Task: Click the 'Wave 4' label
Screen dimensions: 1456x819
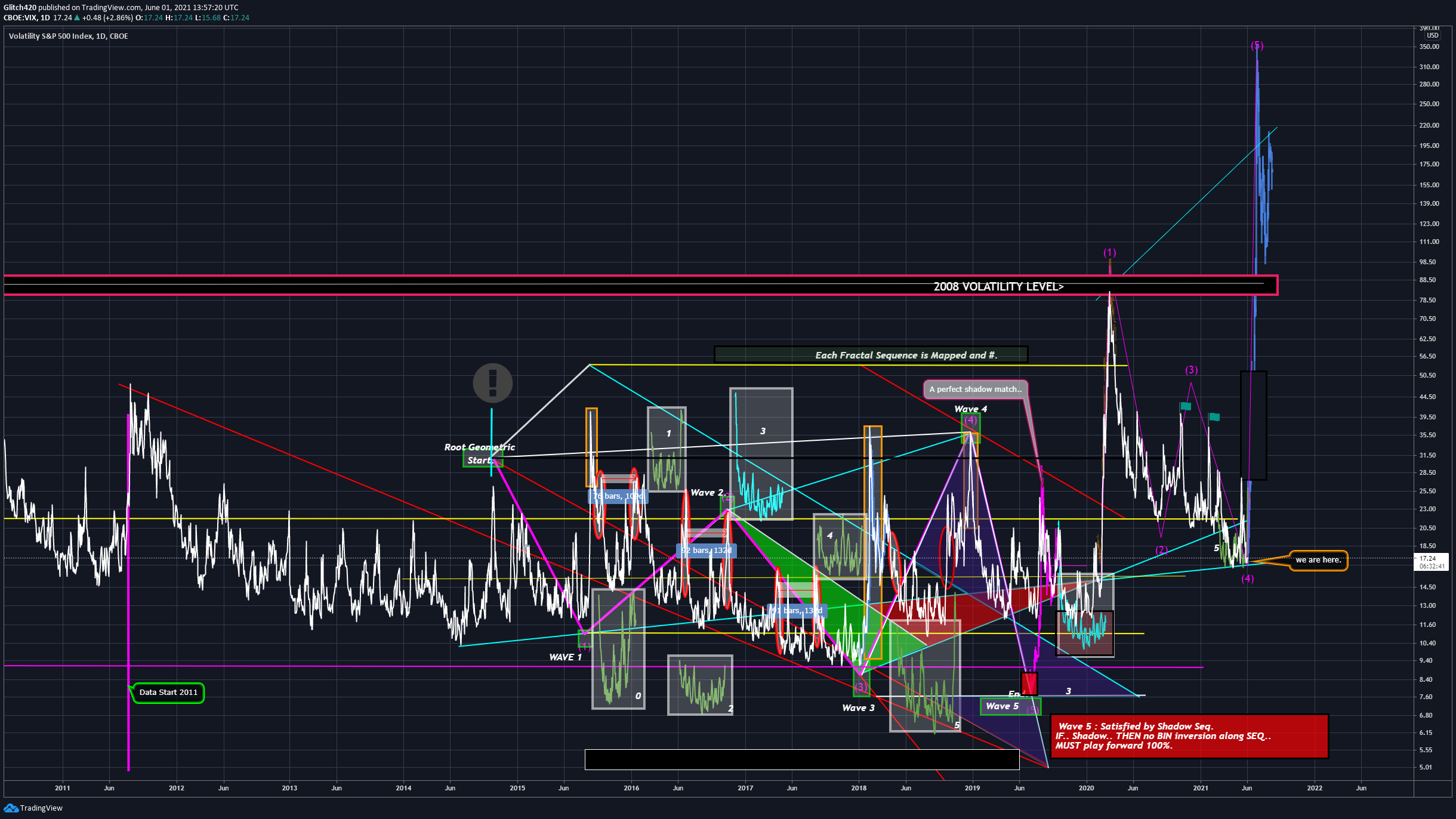Action: tap(971, 409)
